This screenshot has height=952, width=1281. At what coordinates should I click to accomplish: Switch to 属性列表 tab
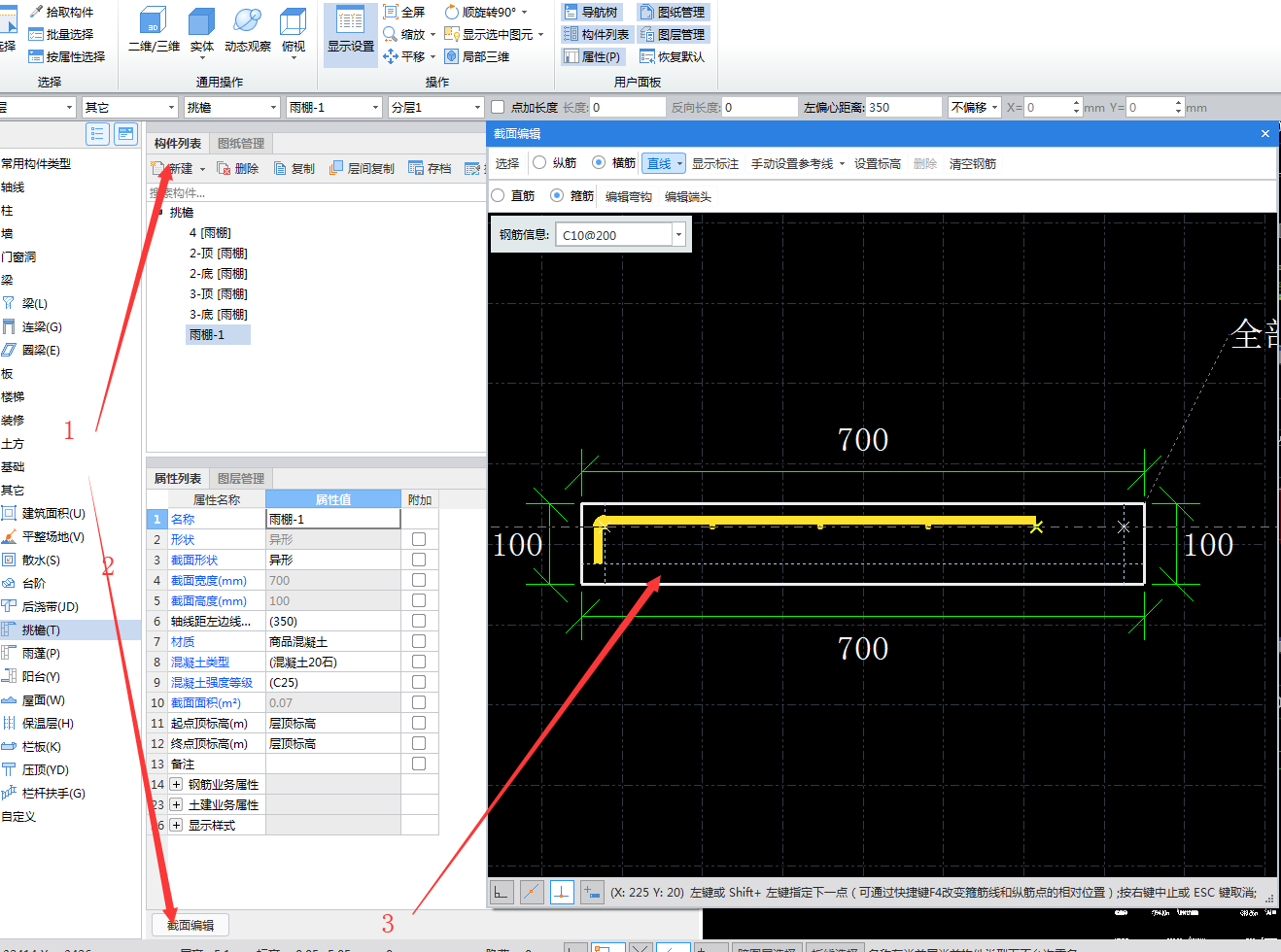[178, 478]
